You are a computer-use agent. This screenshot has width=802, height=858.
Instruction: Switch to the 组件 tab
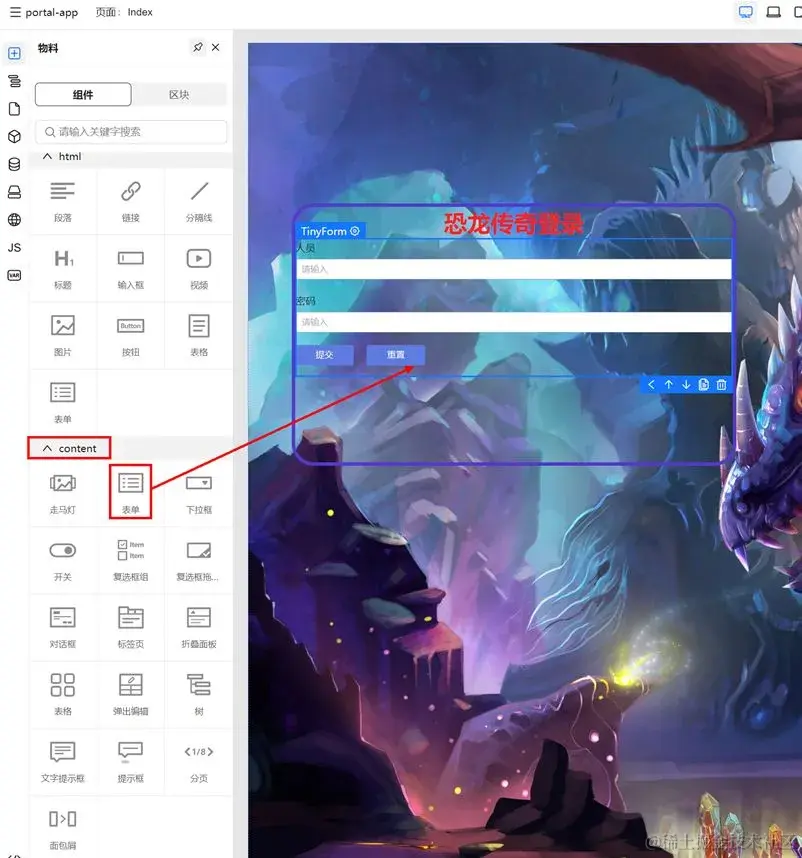[83, 95]
